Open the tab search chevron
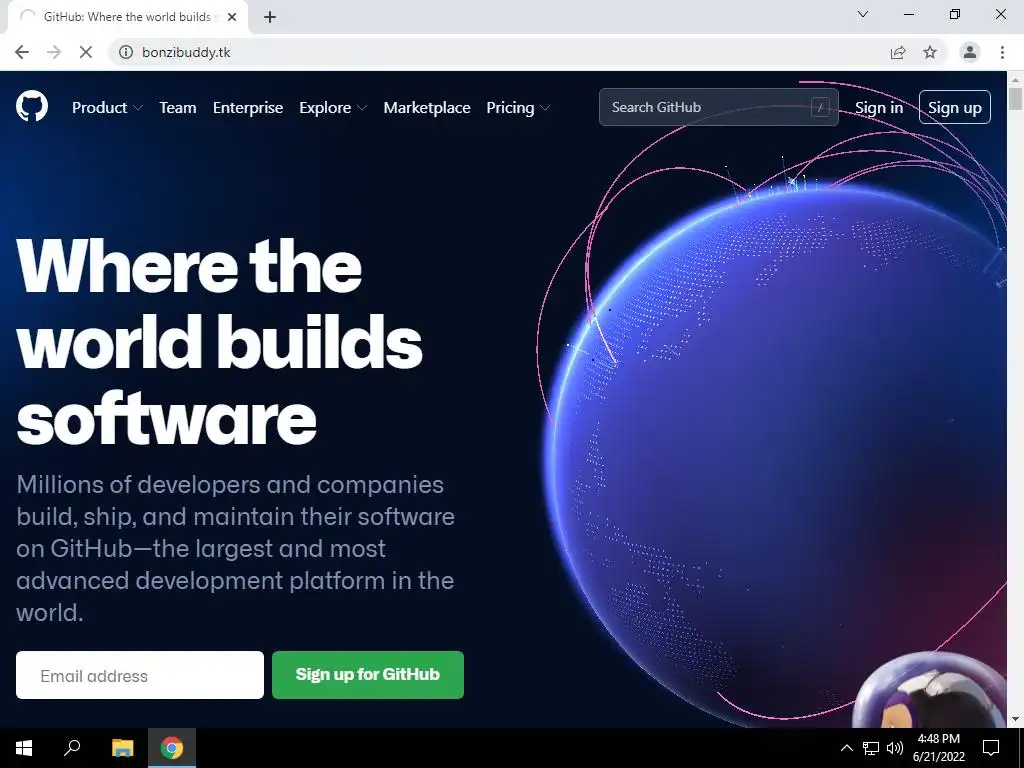The height and width of the screenshot is (768, 1024). (x=863, y=14)
